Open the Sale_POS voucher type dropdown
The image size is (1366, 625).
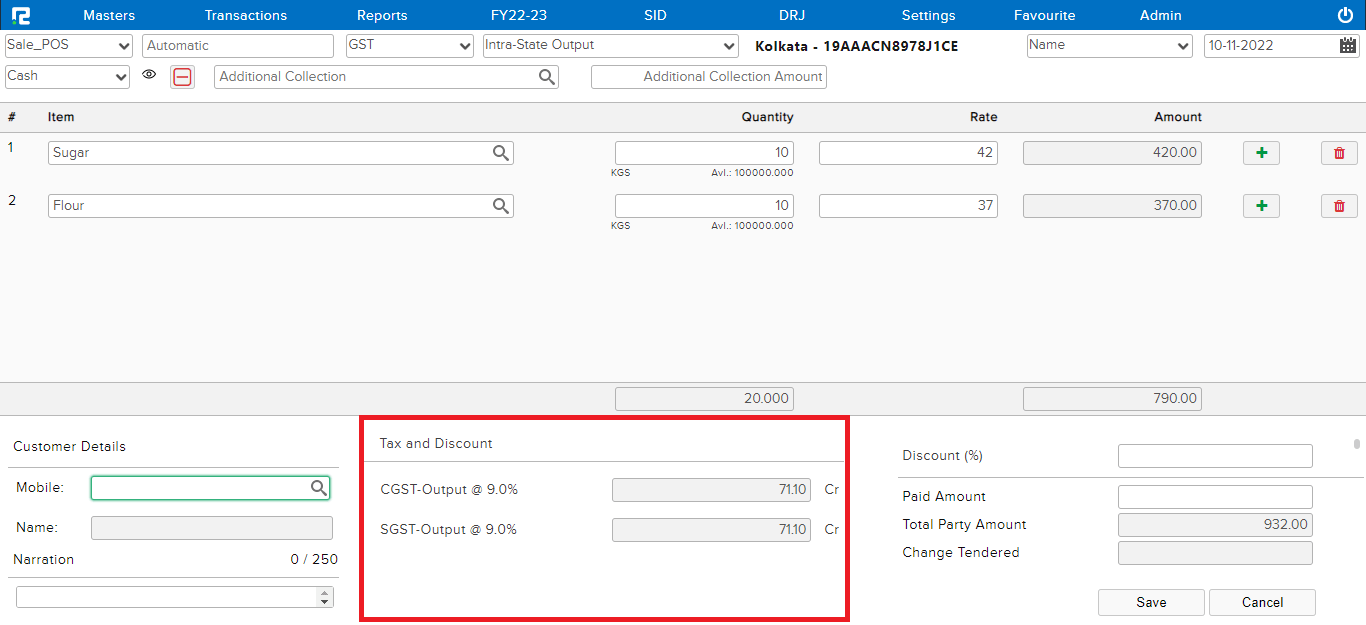click(x=69, y=46)
